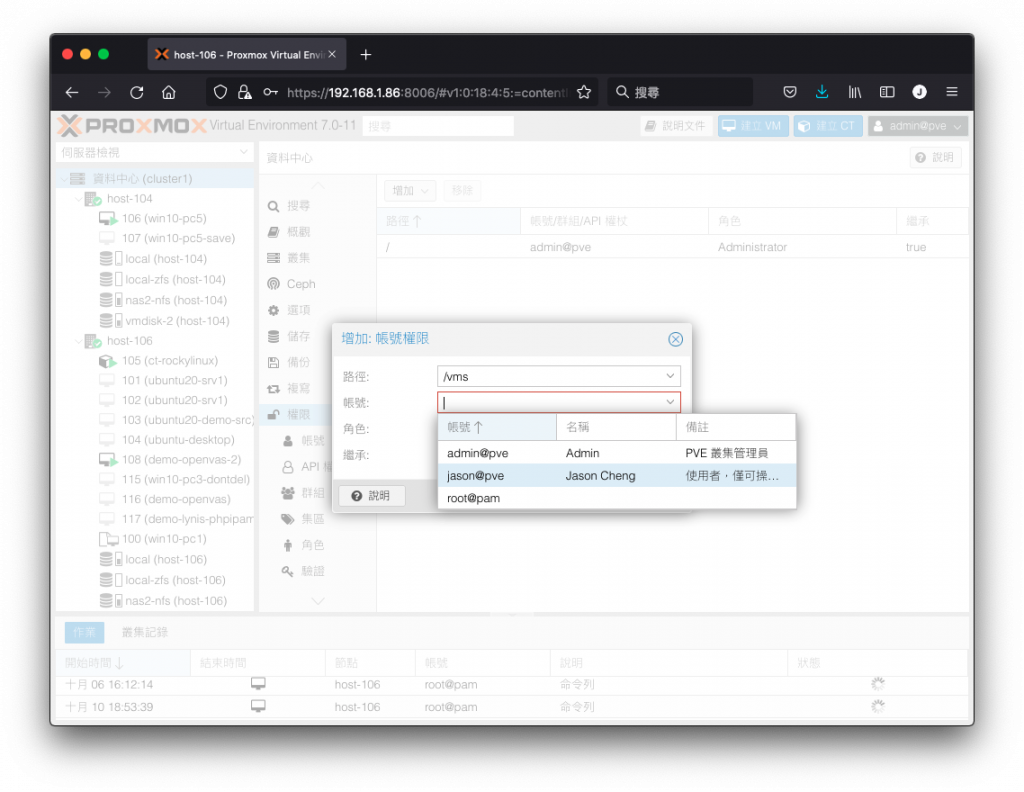Bookmark this page with the star icon

coord(584,92)
